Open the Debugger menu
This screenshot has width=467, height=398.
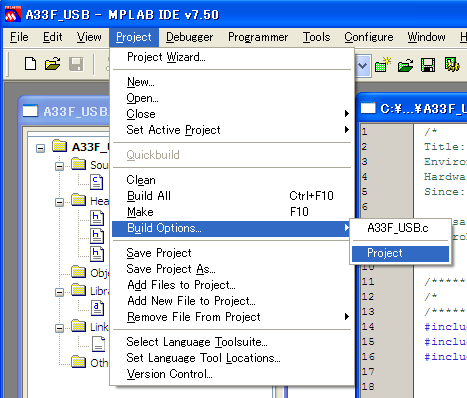(189, 37)
